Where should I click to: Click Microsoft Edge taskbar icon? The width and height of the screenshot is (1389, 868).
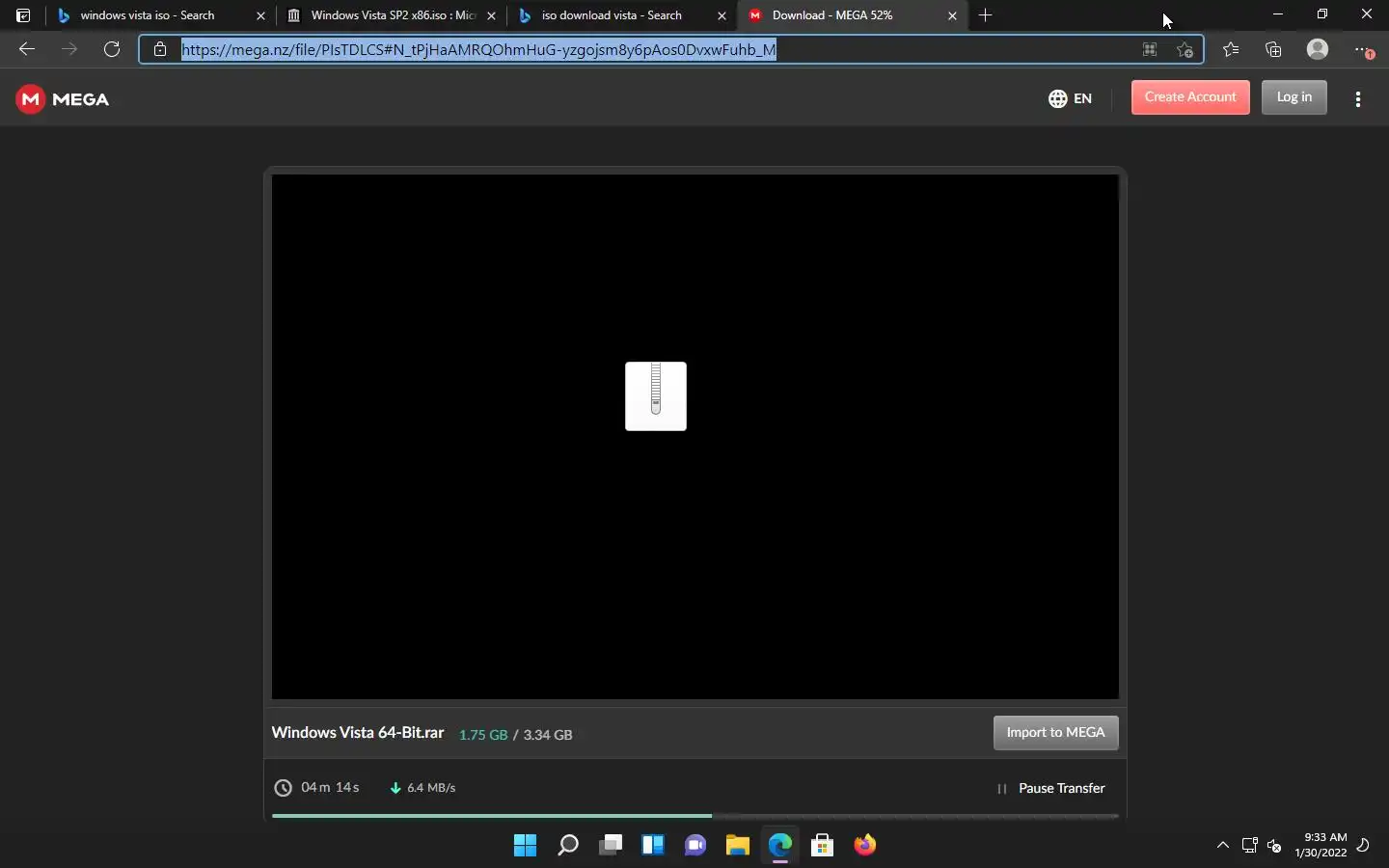pos(780,846)
